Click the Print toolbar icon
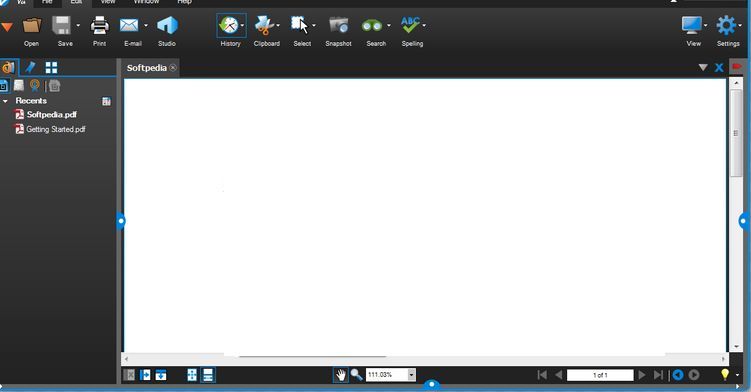The image size is (751, 392). [100, 25]
